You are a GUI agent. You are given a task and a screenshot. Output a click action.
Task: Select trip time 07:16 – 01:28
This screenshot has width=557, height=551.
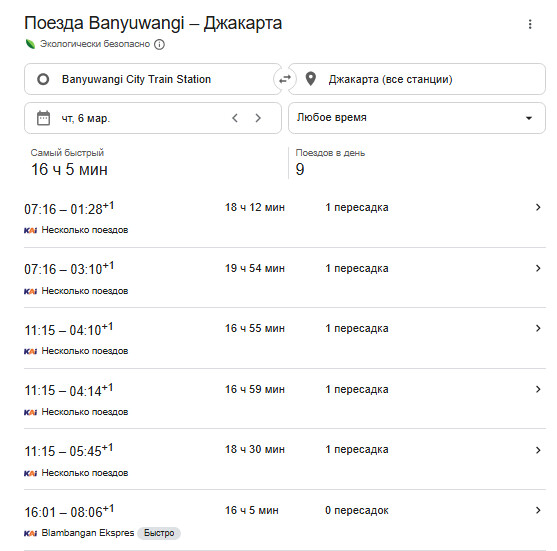(x=69, y=209)
